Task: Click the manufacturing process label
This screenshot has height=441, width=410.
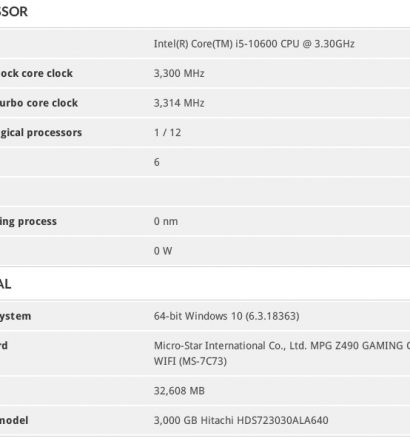Action: click(28, 222)
